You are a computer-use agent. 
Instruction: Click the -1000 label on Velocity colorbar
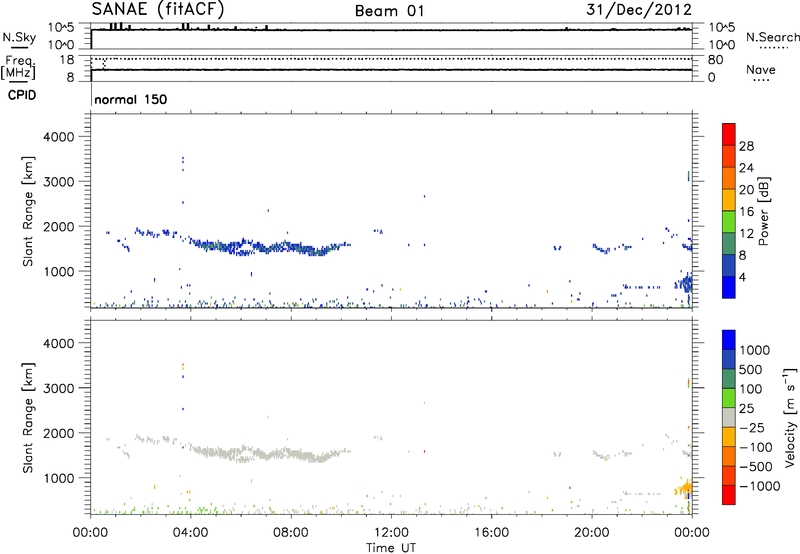tap(760, 486)
